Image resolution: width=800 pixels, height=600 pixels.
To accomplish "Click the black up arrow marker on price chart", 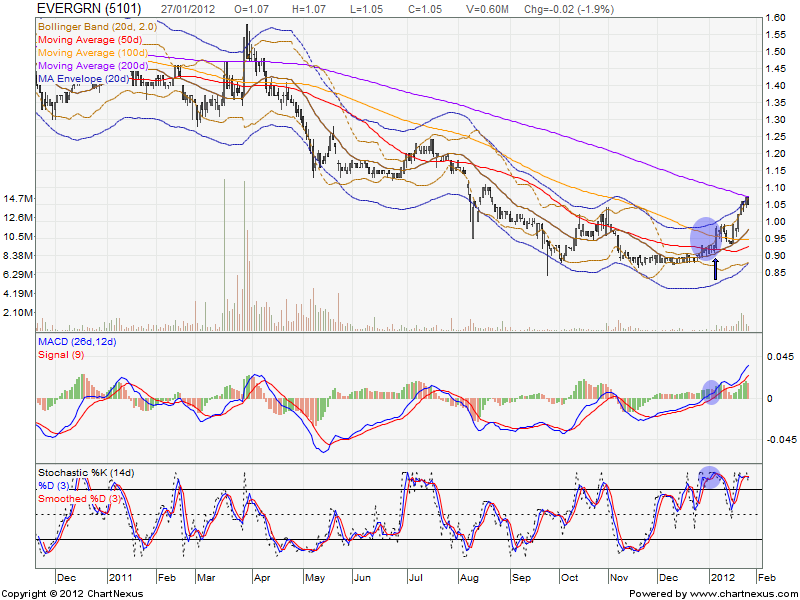I will (715, 269).
